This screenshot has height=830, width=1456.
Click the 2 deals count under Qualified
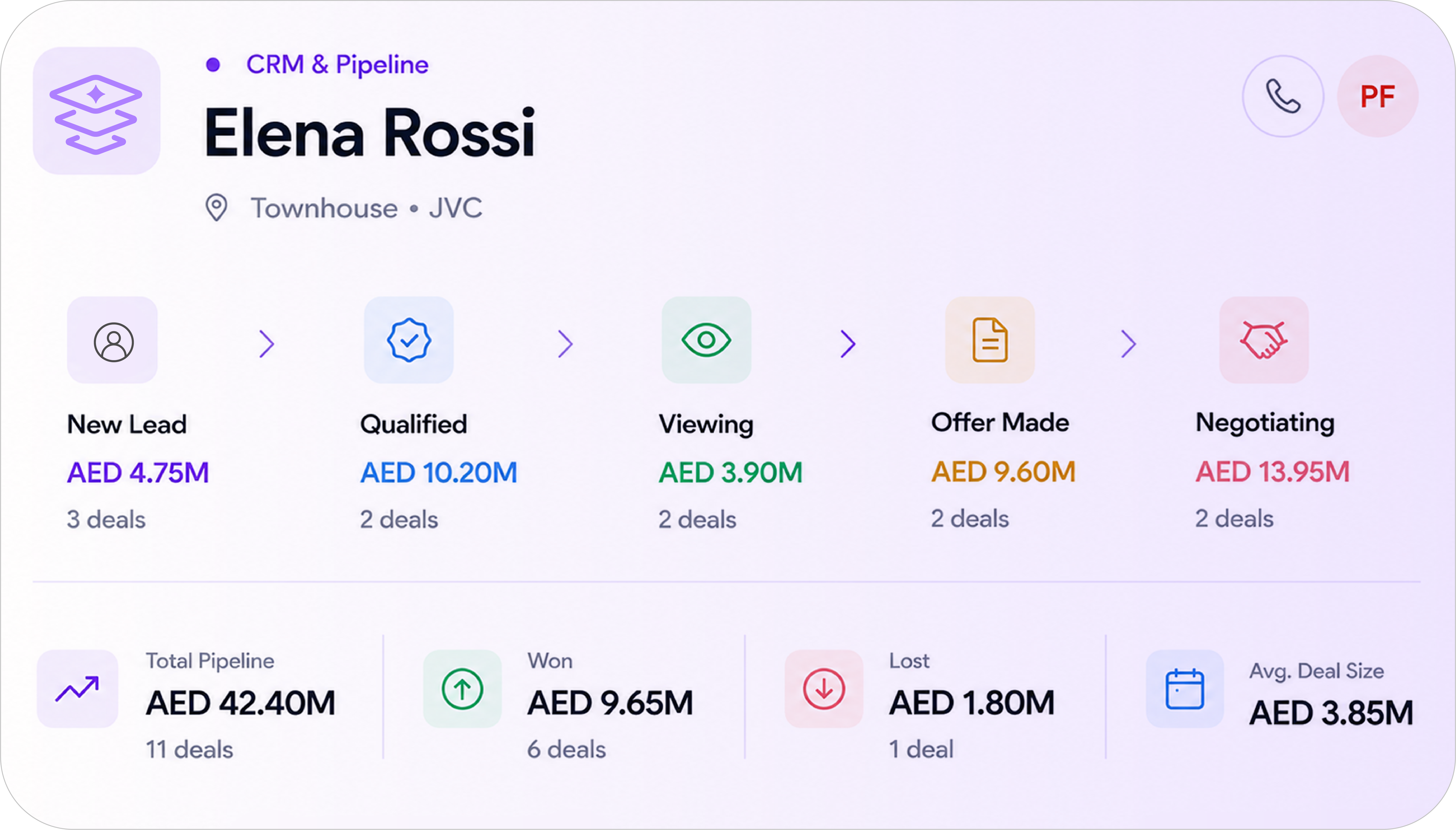[x=399, y=519]
